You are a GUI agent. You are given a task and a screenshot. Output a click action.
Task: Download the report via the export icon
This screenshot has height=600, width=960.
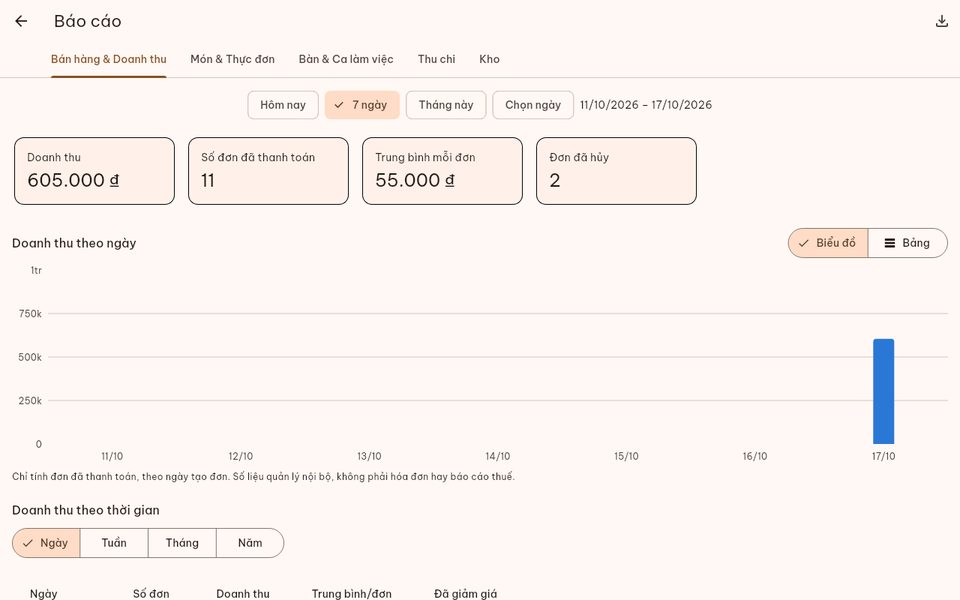pyautogui.click(x=942, y=21)
